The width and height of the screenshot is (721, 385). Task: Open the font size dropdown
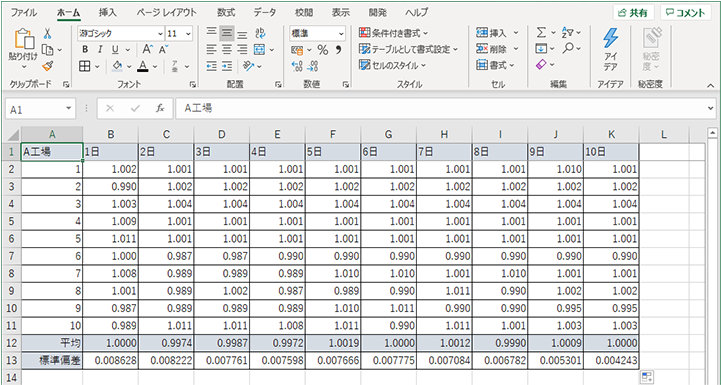point(188,34)
